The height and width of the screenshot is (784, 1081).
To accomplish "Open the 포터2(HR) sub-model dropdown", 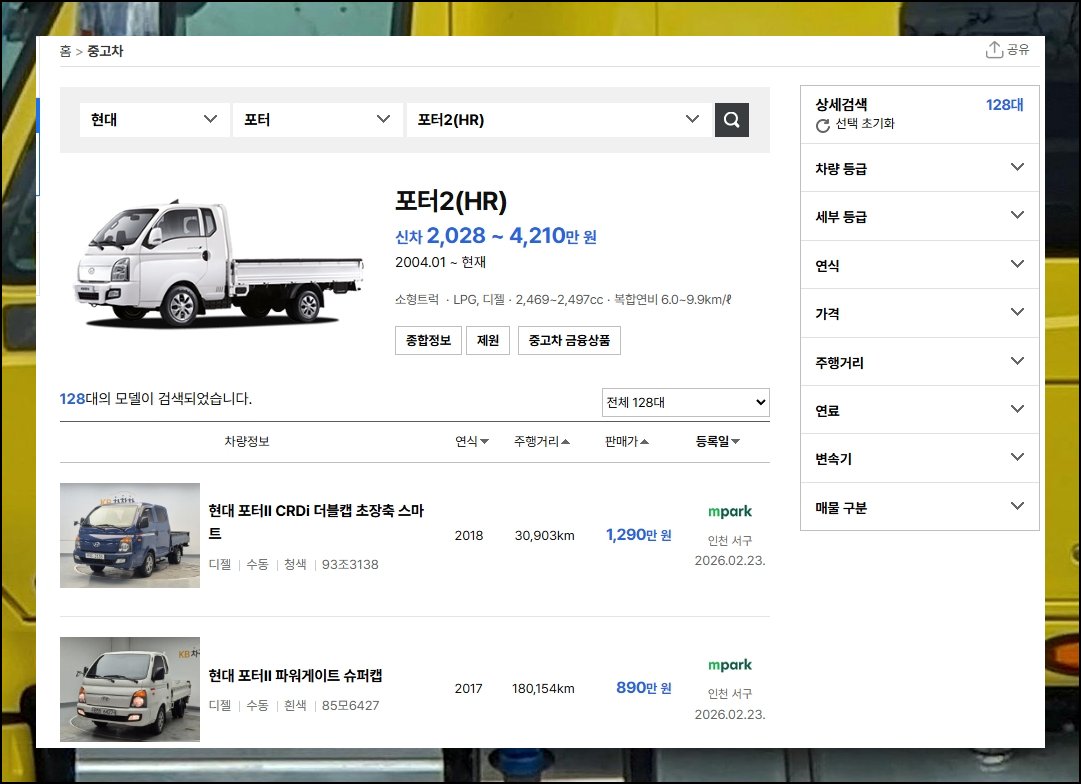I will coord(559,120).
